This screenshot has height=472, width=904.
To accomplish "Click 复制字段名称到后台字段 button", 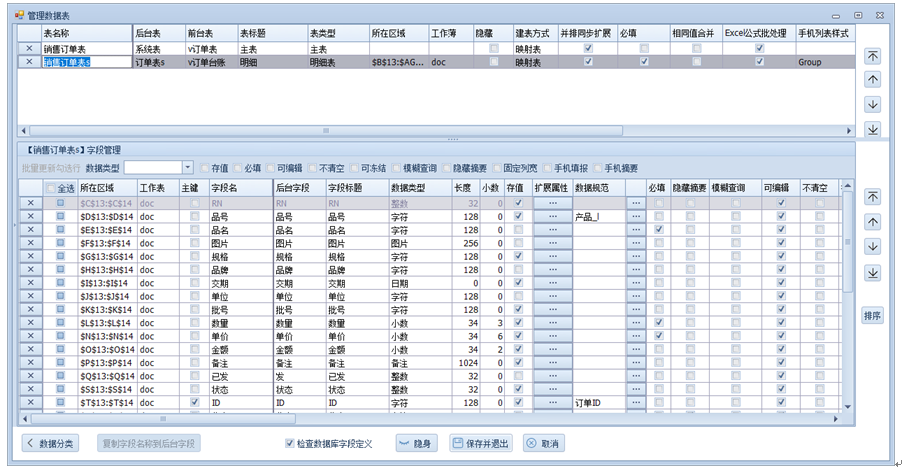I will point(149,443).
